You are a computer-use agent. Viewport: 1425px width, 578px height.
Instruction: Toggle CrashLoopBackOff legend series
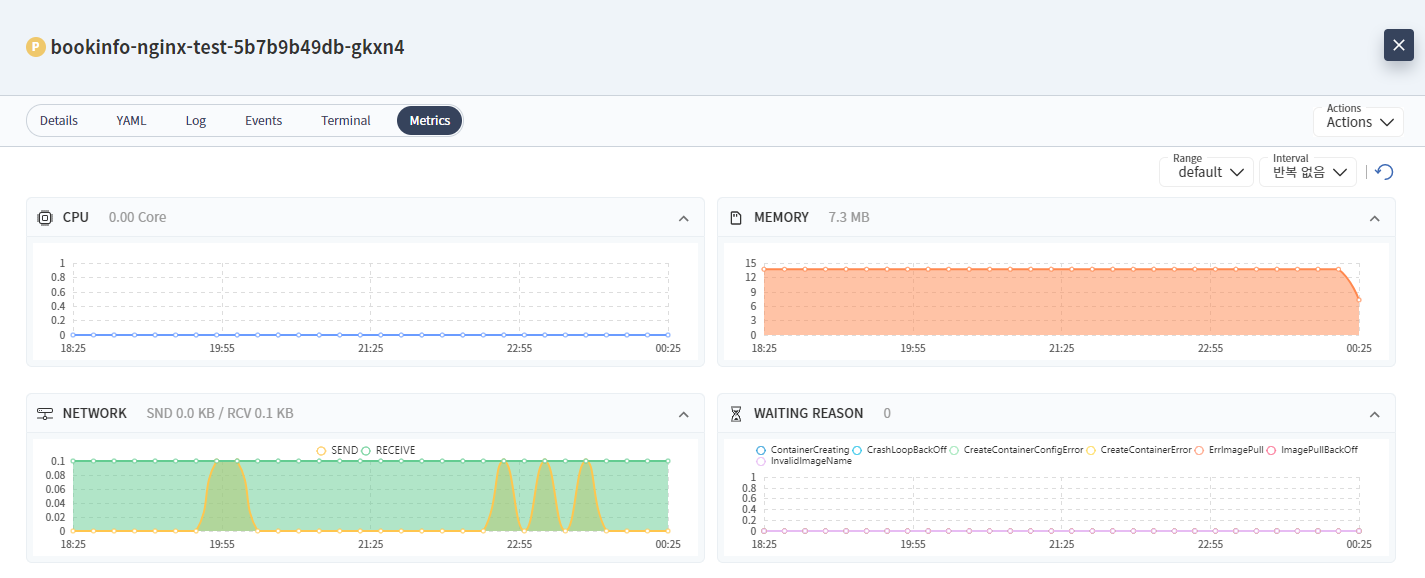[899, 450]
